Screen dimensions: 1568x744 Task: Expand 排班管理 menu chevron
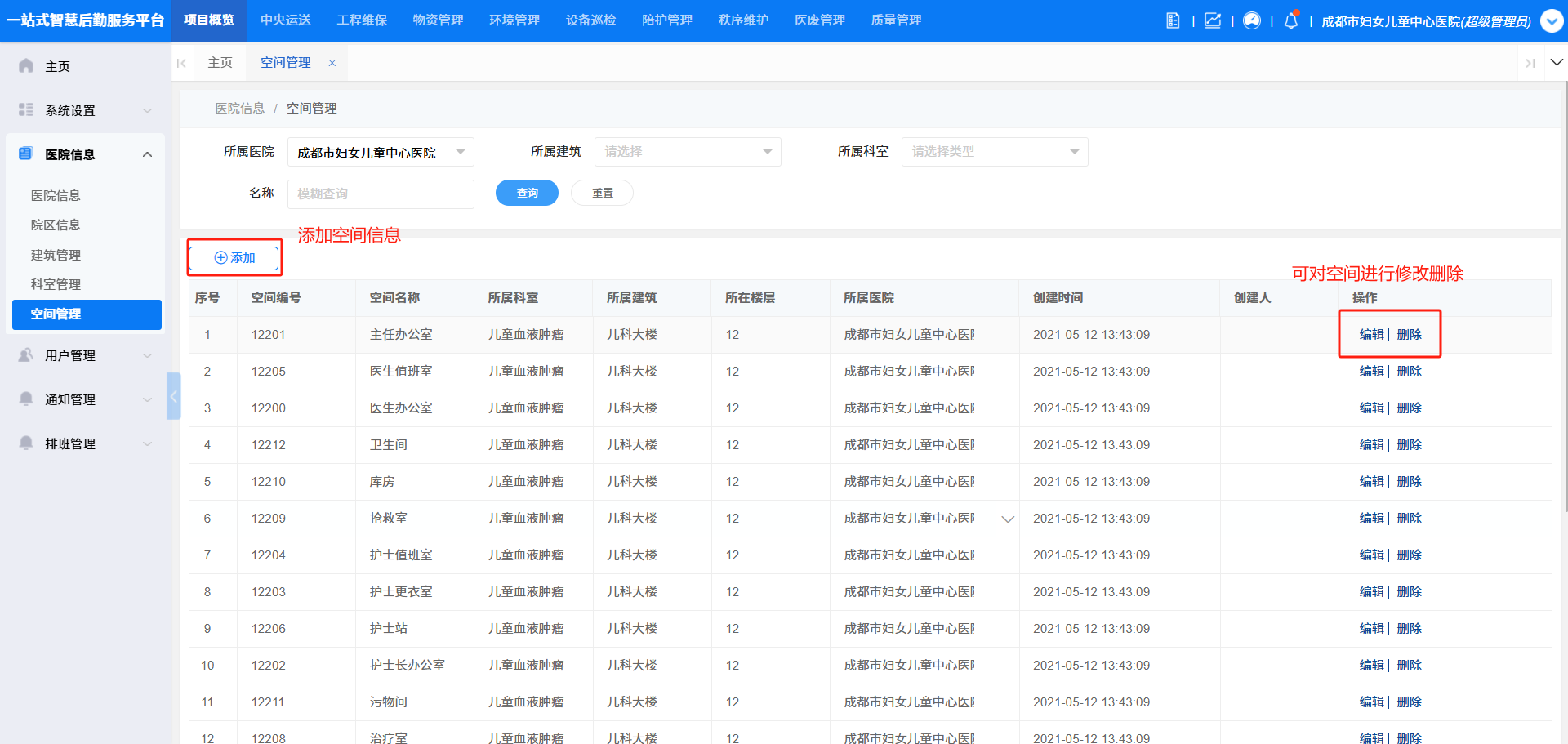click(x=148, y=443)
